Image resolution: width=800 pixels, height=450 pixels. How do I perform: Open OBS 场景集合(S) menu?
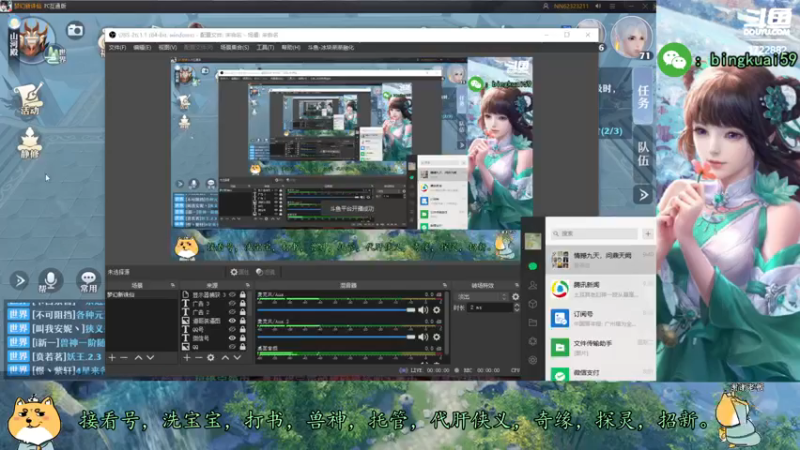coord(235,47)
